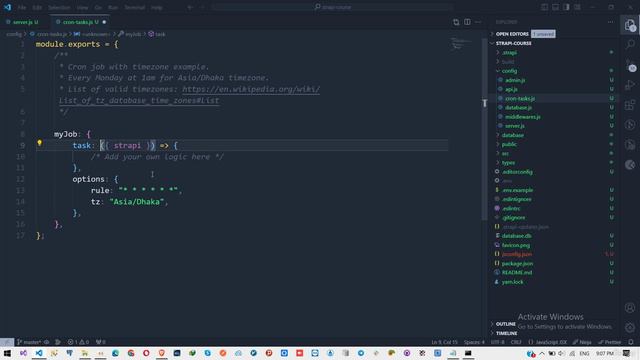
Task: Click the go back navigation arrow
Action: (x=190, y=7)
